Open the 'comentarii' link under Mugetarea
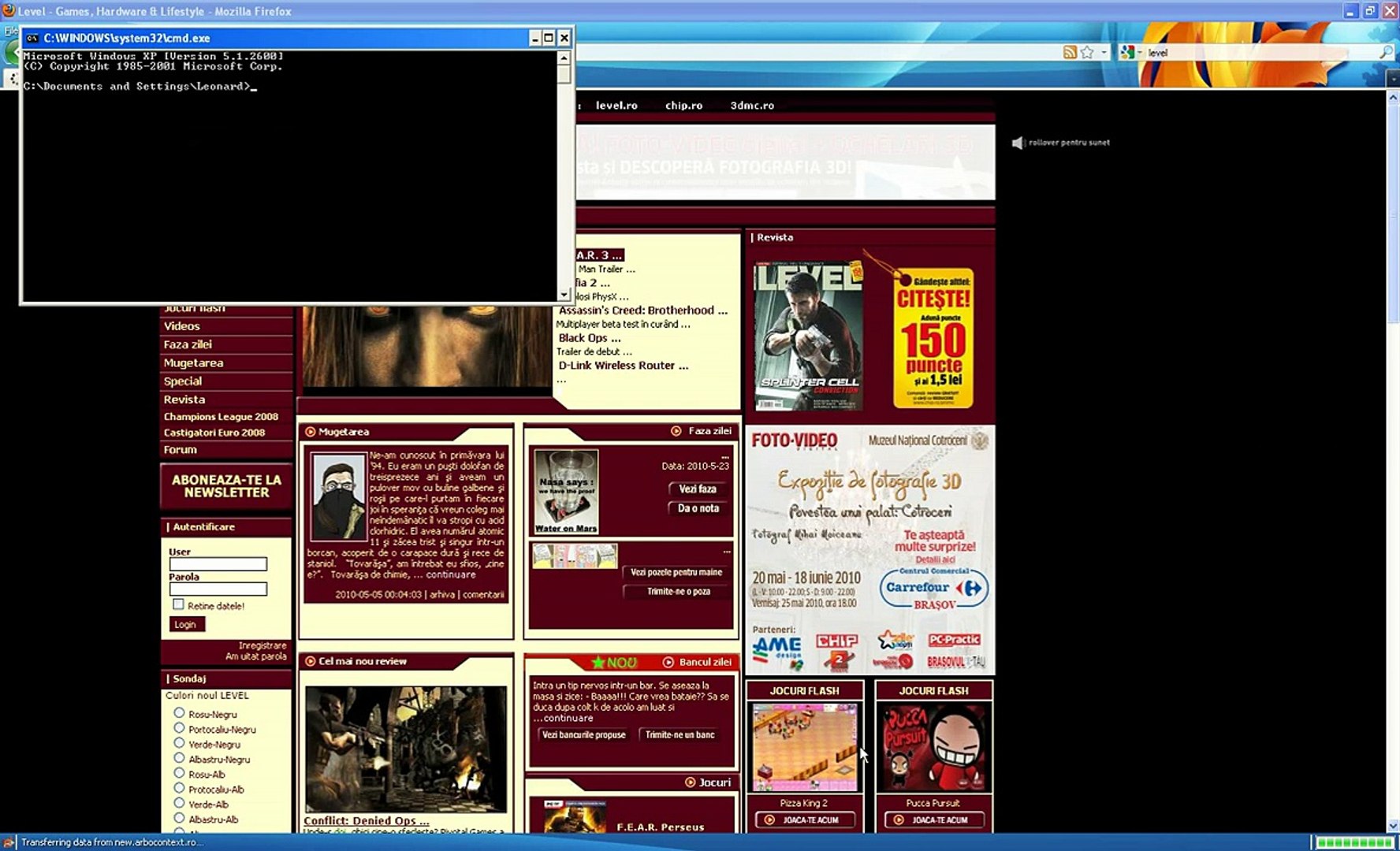Image resolution: width=1400 pixels, height=851 pixels. (483, 595)
